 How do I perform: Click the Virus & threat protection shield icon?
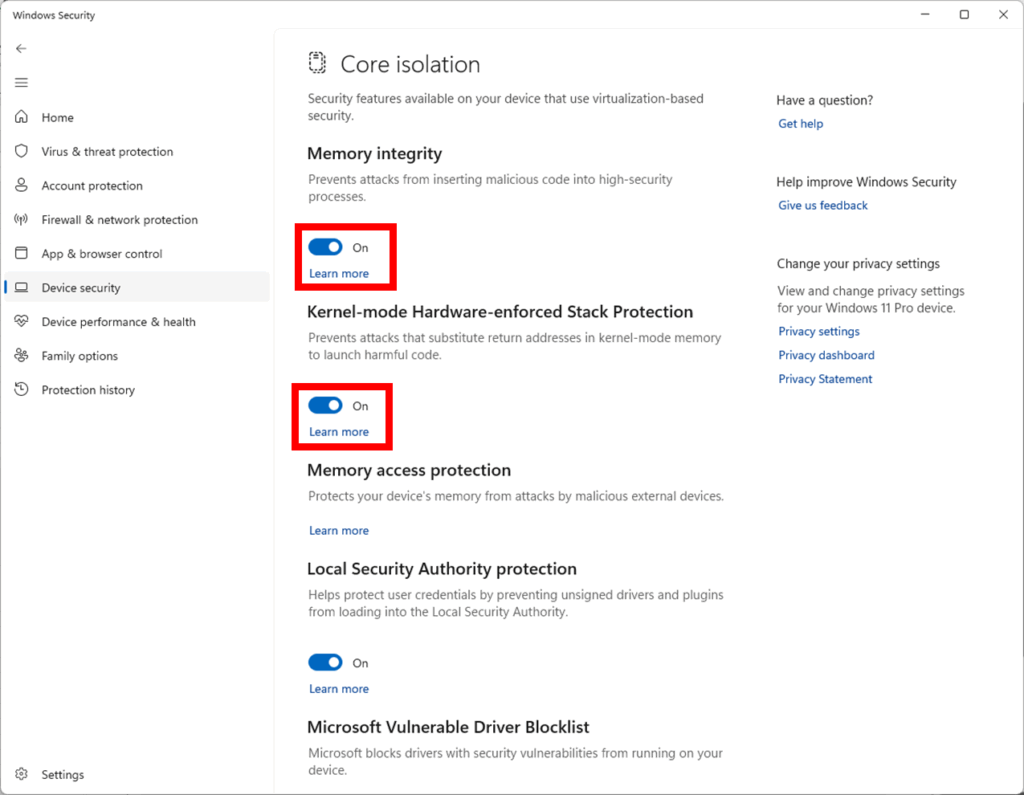[21, 151]
